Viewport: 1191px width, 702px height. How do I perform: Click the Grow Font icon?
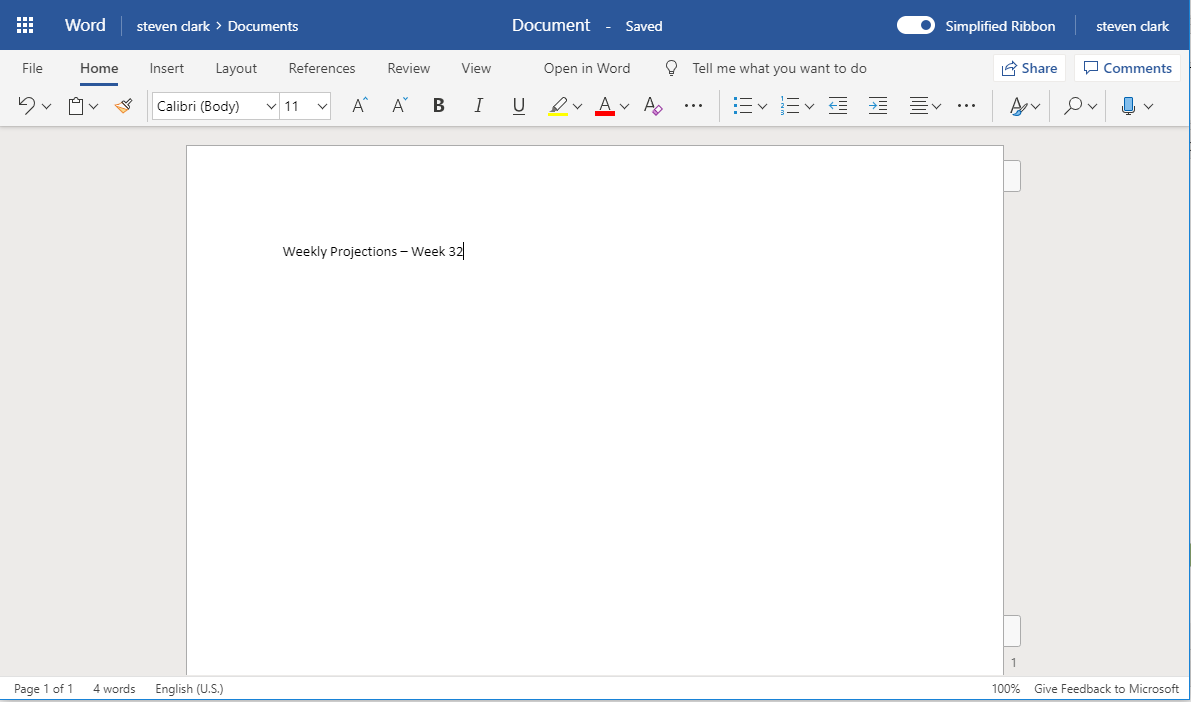point(360,106)
